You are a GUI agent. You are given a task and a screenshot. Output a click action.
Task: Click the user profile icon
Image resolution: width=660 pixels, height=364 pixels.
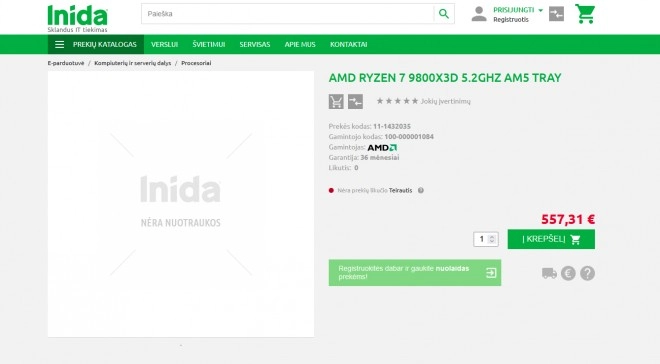coord(479,14)
